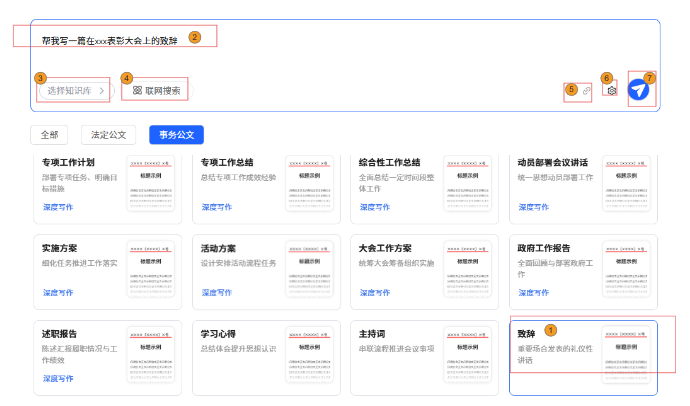Select the 致辞 template card
Image resolution: width=690 pixels, height=406 pixels.
(555, 350)
